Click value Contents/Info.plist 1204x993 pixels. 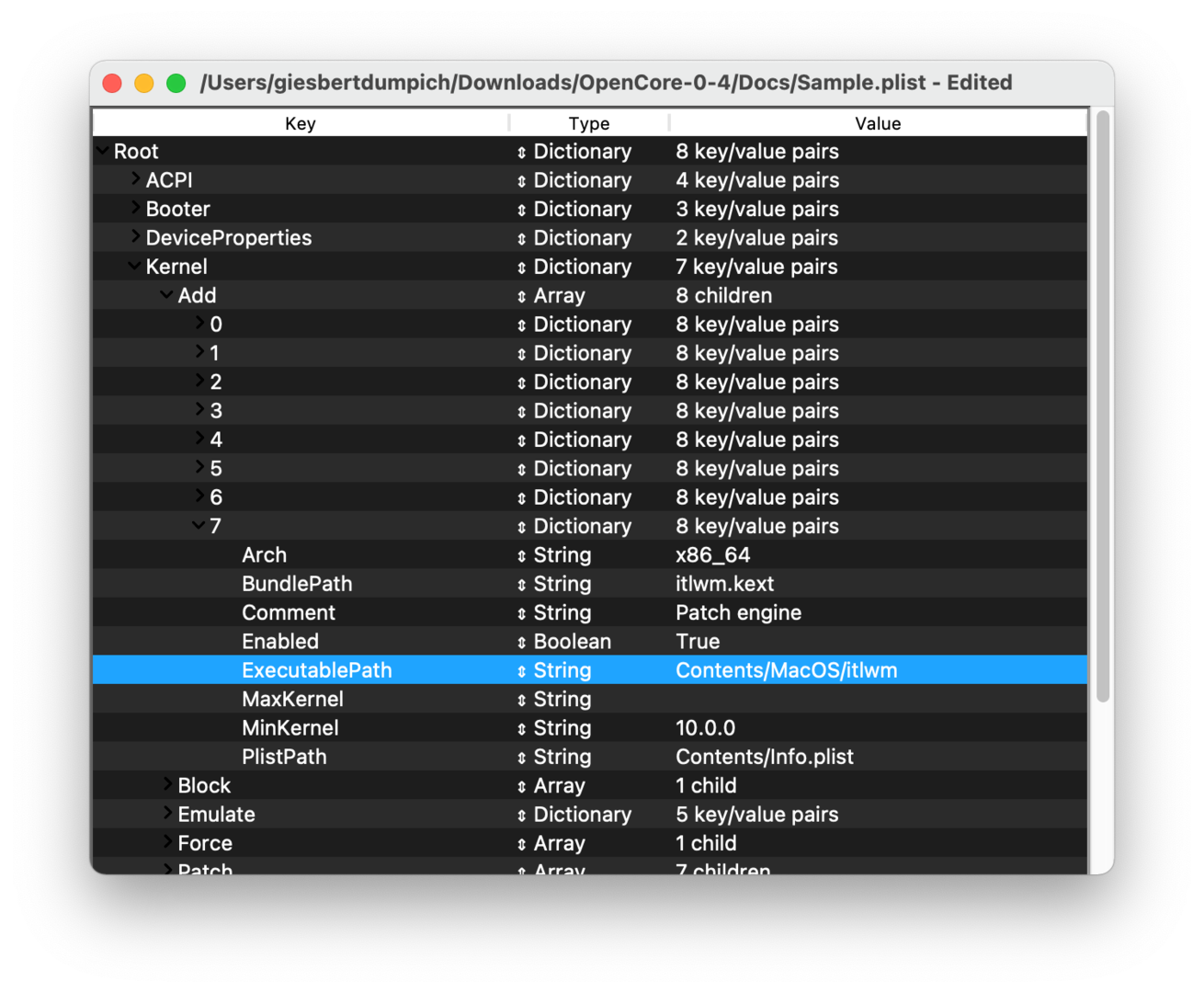[764, 757]
